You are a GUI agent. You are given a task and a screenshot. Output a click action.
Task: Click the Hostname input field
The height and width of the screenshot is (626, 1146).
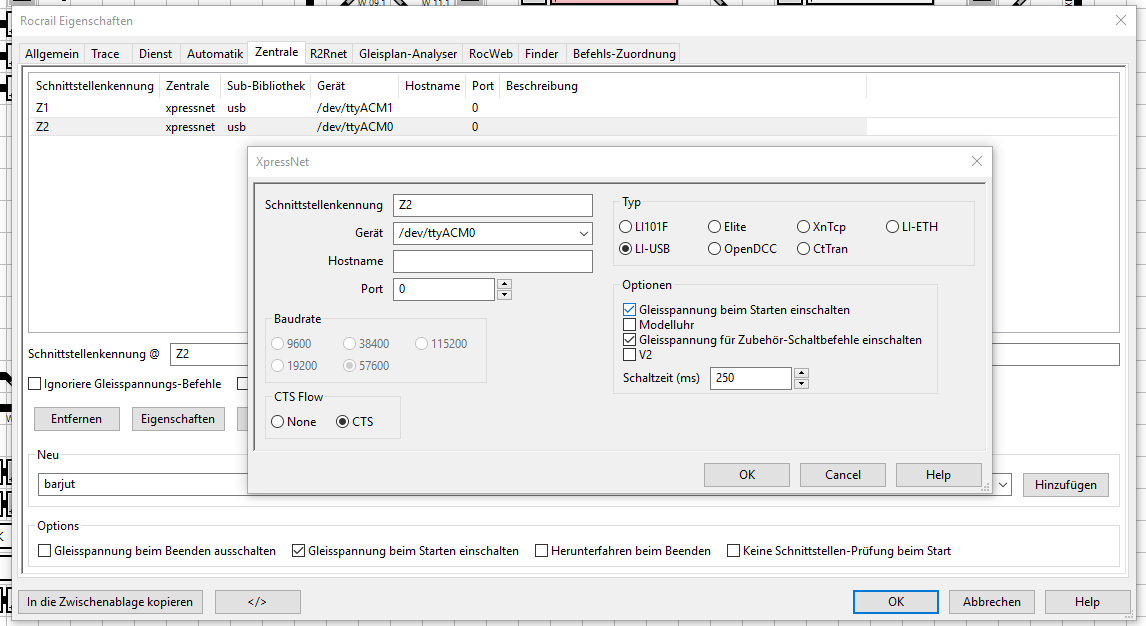point(492,261)
